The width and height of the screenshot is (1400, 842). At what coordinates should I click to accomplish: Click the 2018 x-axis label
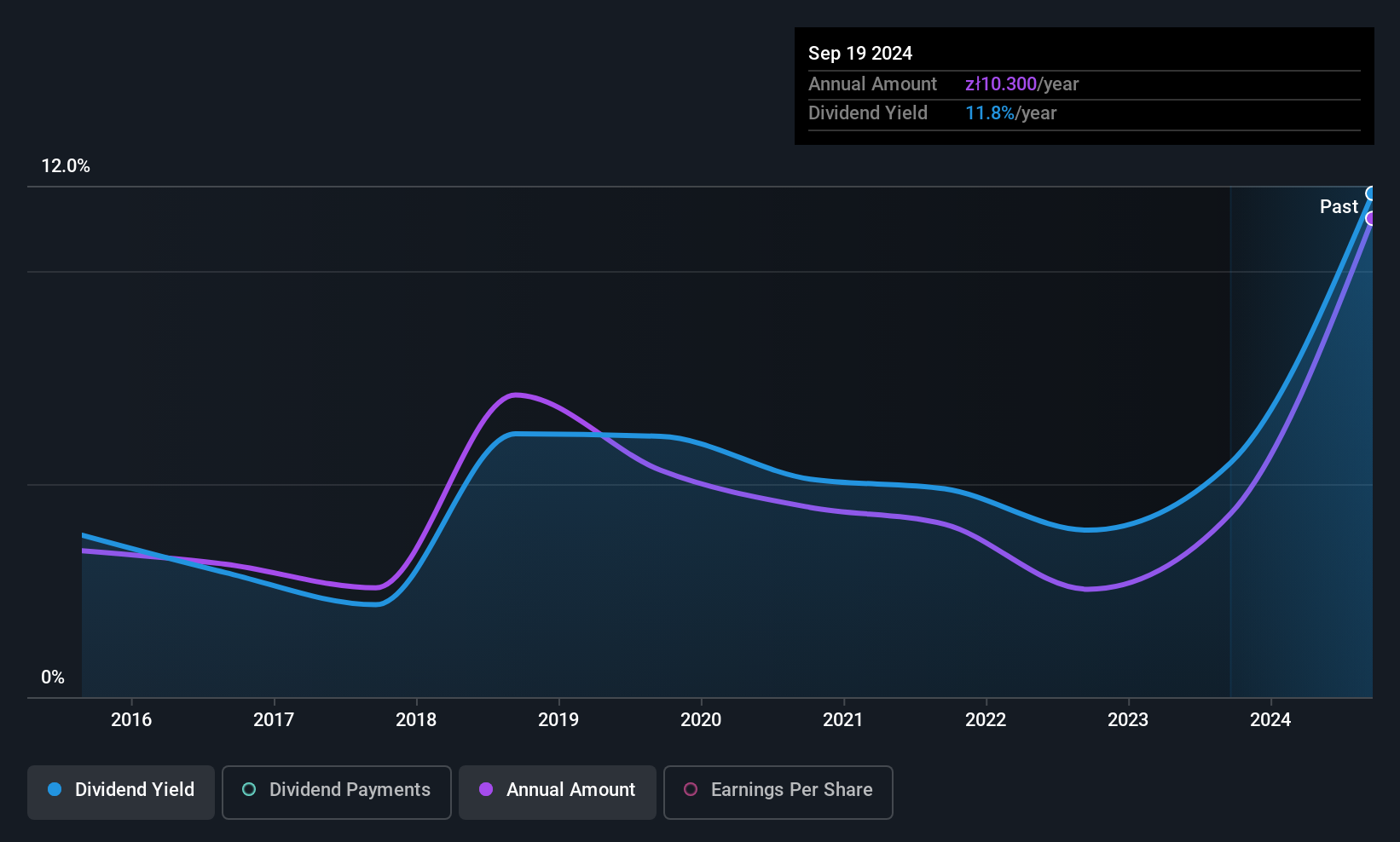pos(416,719)
